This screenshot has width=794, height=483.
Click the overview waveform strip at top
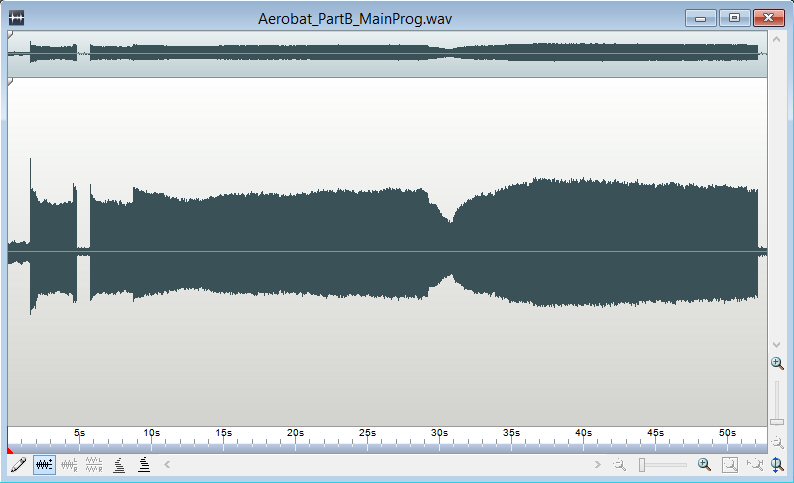pos(387,54)
